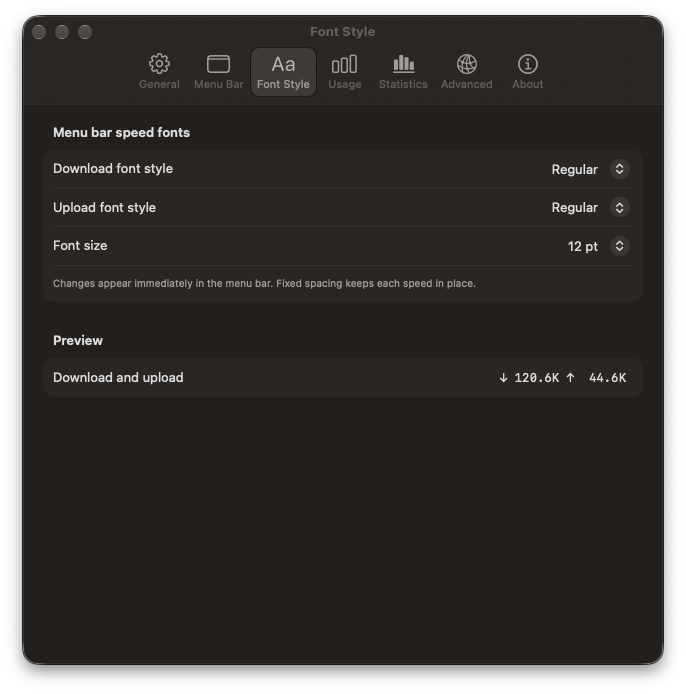The height and width of the screenshot is (694, 686).
Task: Open the General tab gear icon
Action: tap(159, 64)
